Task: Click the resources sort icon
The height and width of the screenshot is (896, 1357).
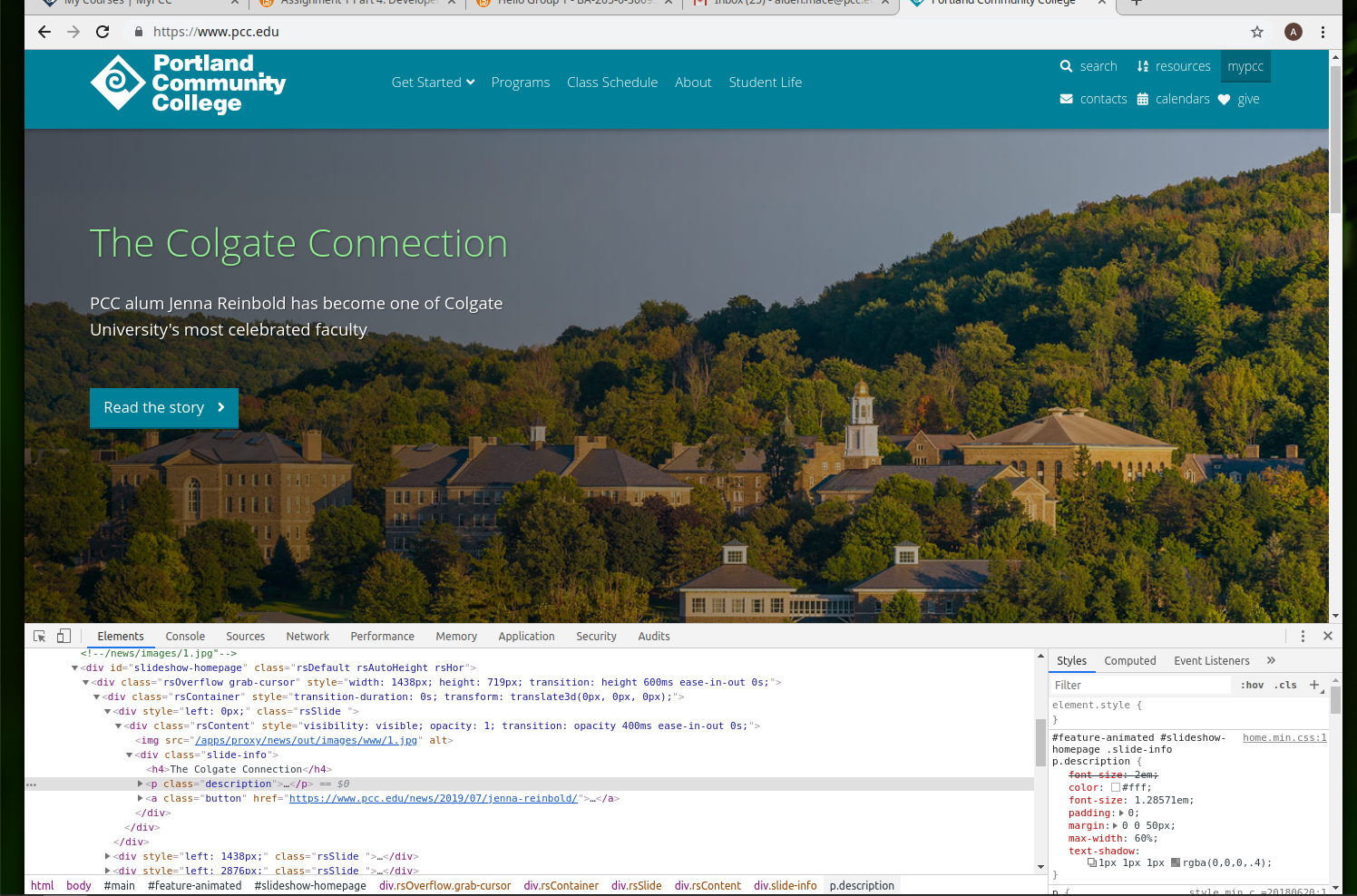Action: pyautogui.click(x=1143, y=66)
